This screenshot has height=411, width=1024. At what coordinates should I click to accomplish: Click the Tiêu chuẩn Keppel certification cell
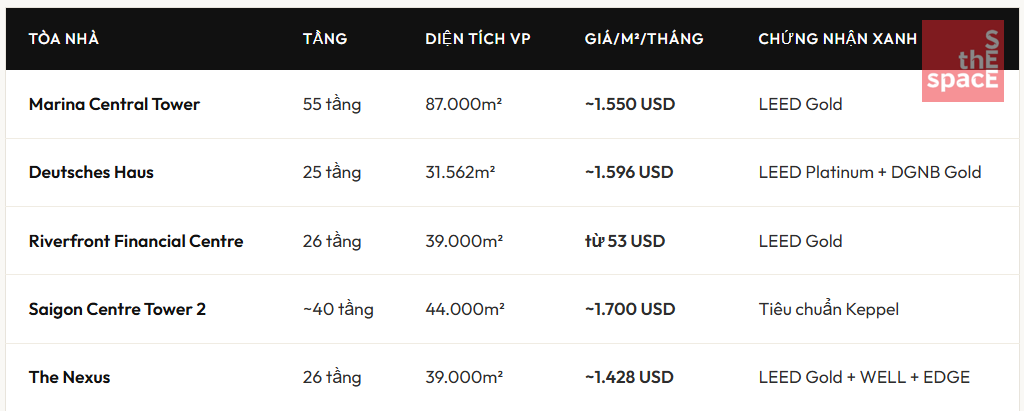click(829, 309)
